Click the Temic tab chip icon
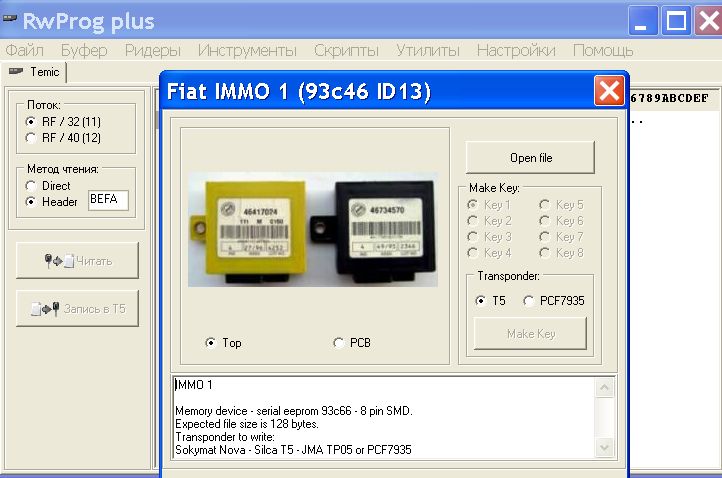 click(16, 72)
